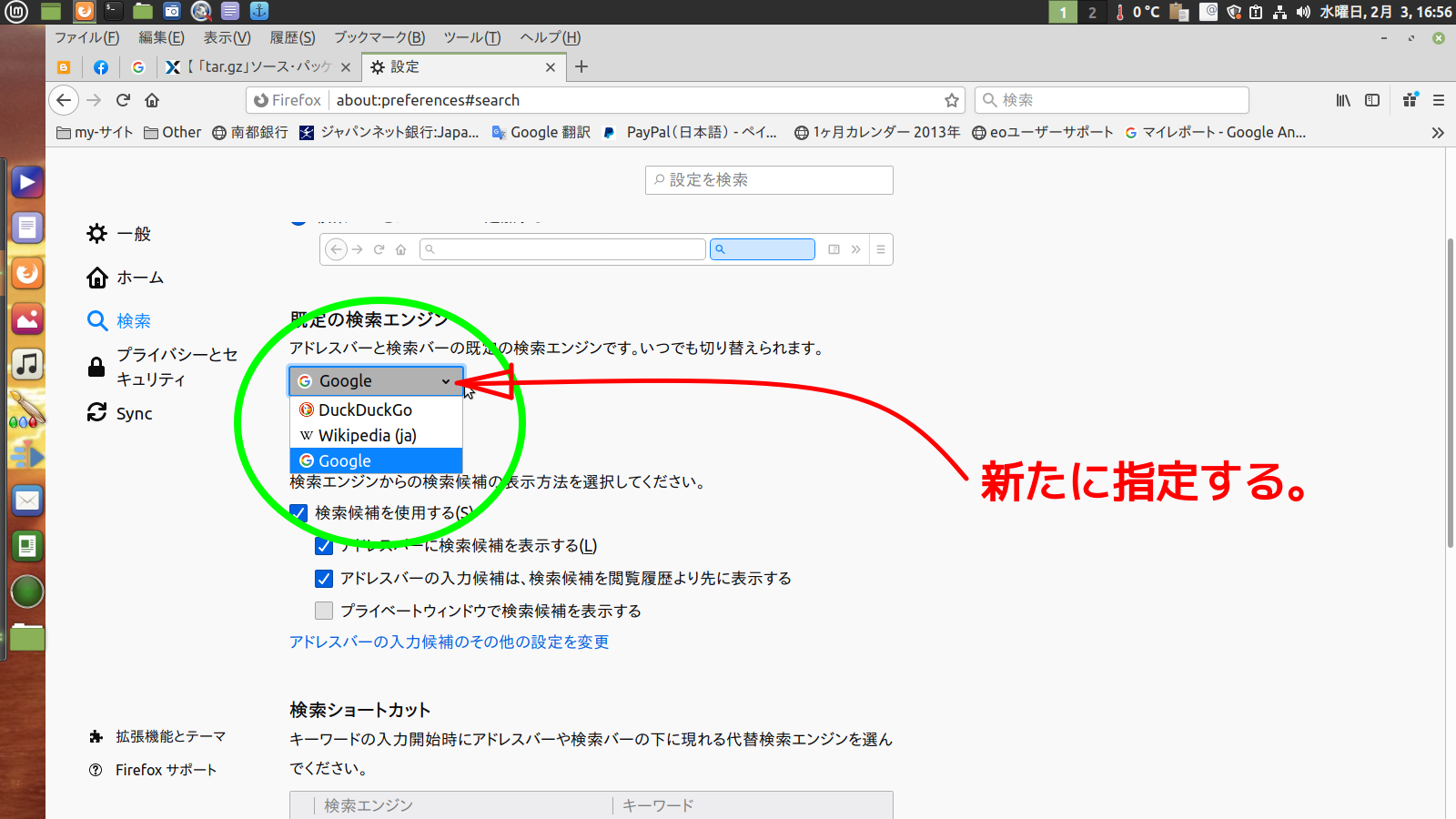This screenshot has height=819, width=1456.
Task: Open アドレスバーの入力候補のその他の設定を変更 link
Action: point(450,642)
